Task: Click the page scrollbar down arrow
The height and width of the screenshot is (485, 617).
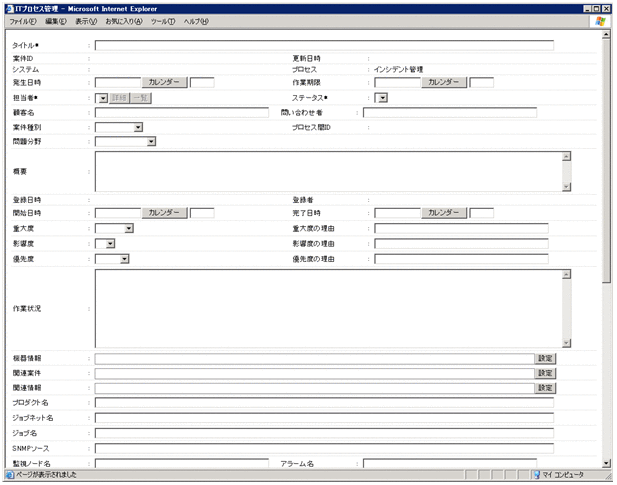Action: click(x=607, y=464)
